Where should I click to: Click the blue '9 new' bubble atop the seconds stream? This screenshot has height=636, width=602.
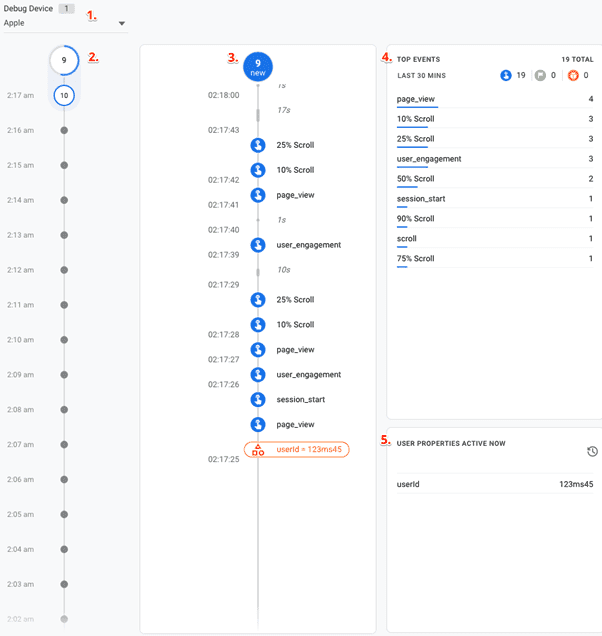click(x=258, y=67)
